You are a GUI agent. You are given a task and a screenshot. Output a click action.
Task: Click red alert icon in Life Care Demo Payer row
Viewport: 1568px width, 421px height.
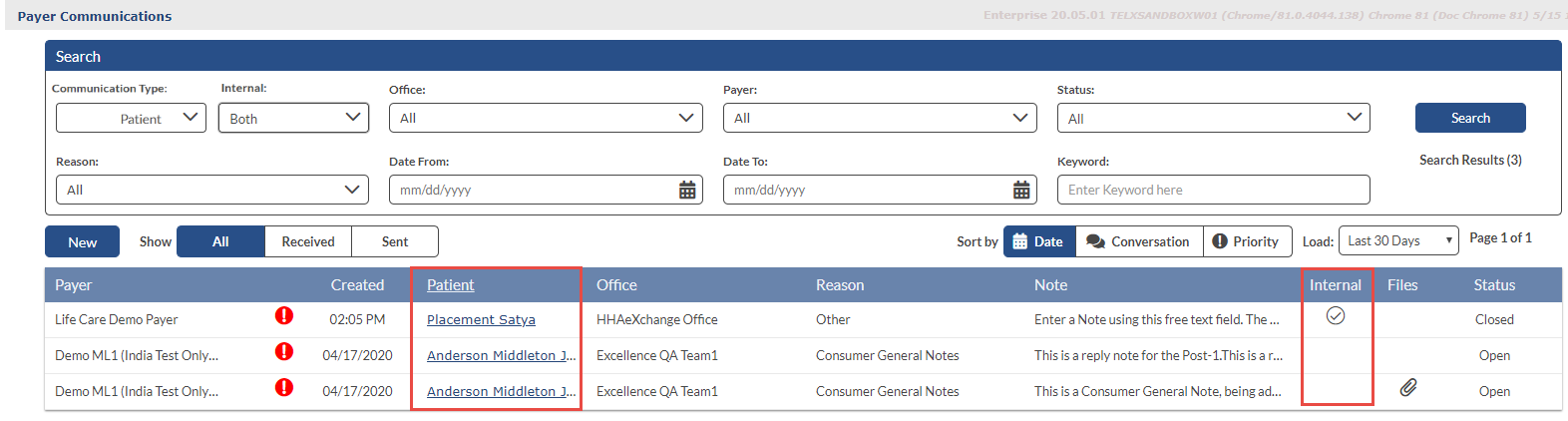[x=284, y=315]
